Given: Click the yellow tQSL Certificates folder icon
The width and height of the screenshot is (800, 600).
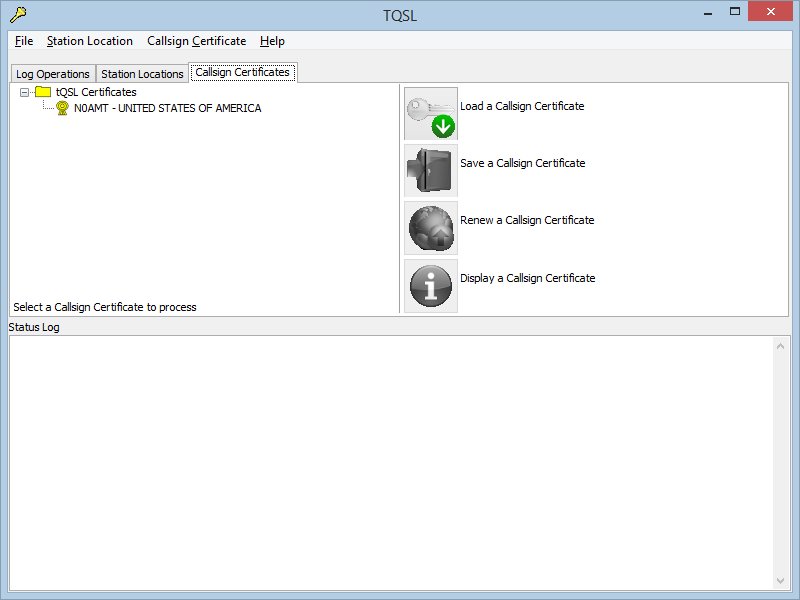Looking at the screenshot, I should 43,92.
